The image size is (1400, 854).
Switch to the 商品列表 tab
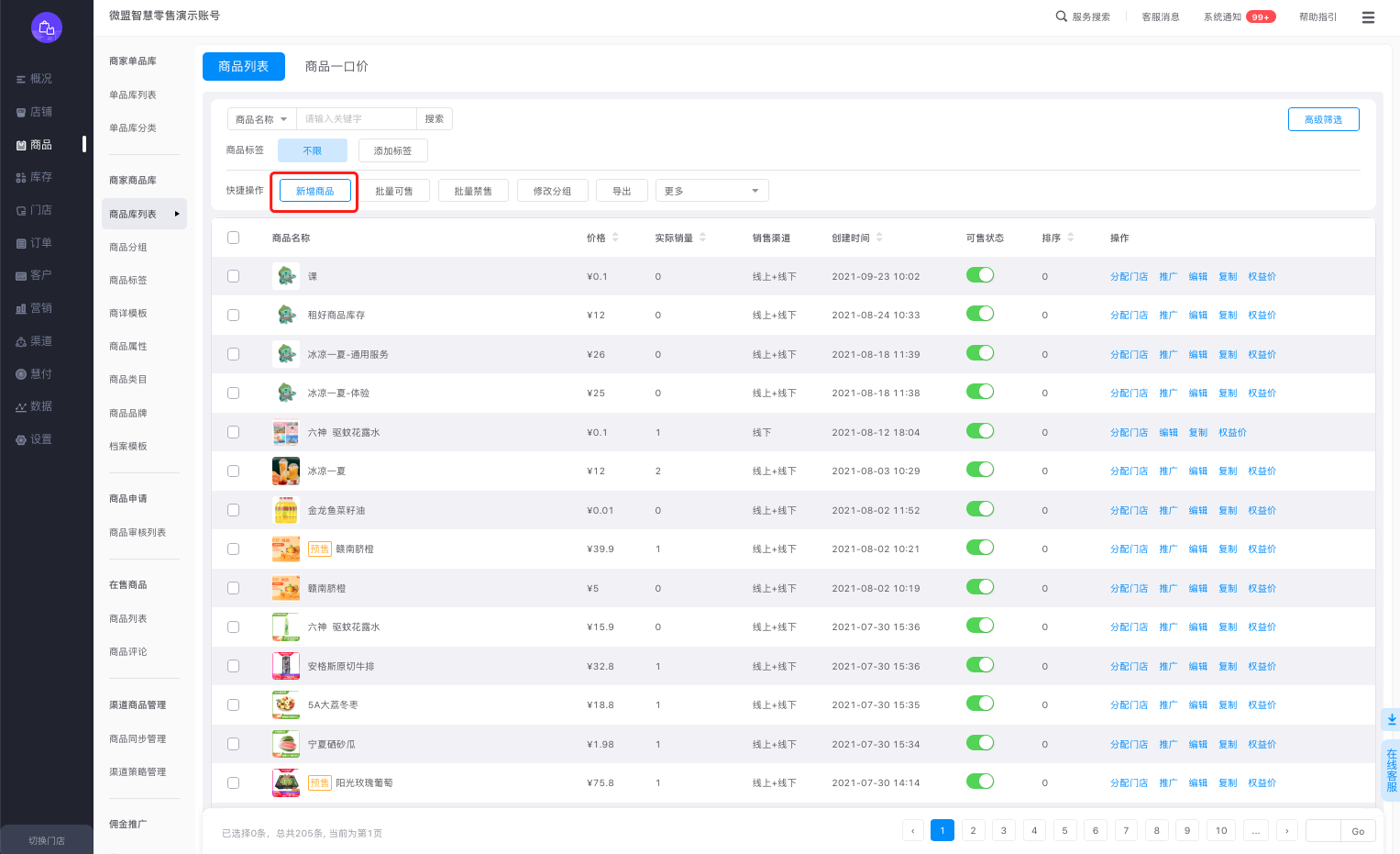coord(244,66)
